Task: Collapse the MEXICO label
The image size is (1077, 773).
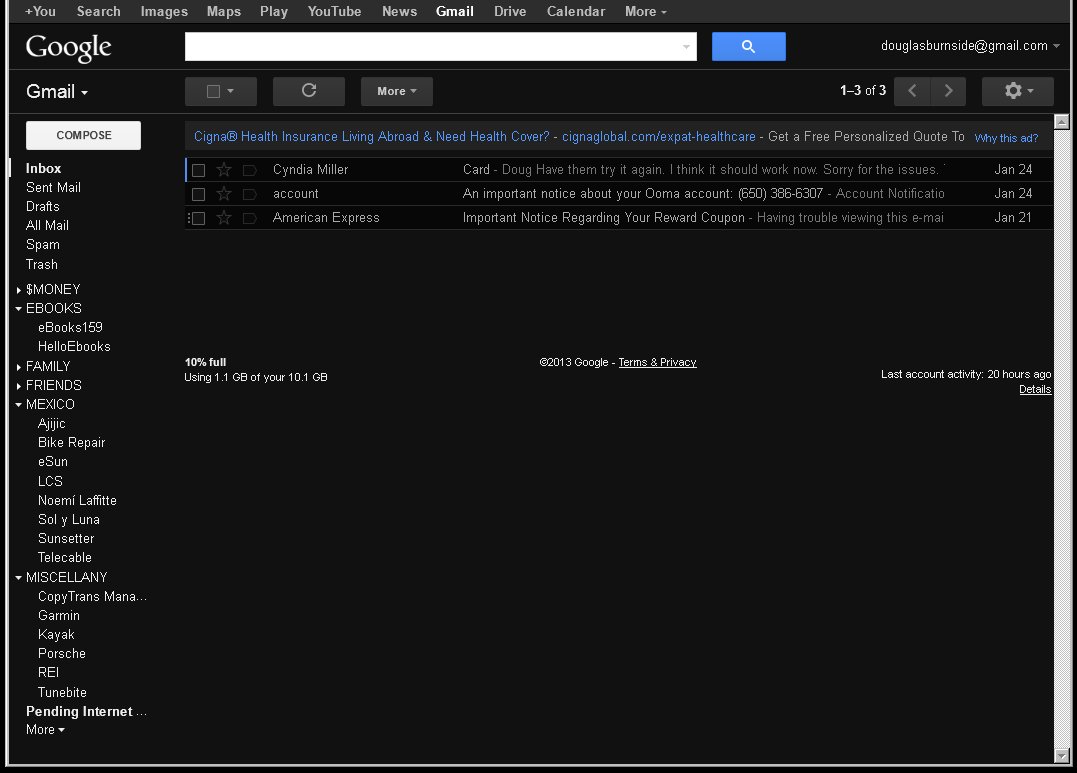Action: 19,405
